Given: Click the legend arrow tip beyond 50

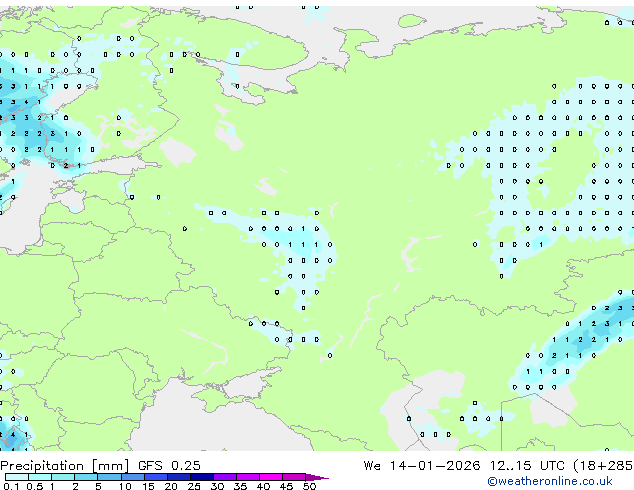Looking at the screenshot, I should click(317, 477).
